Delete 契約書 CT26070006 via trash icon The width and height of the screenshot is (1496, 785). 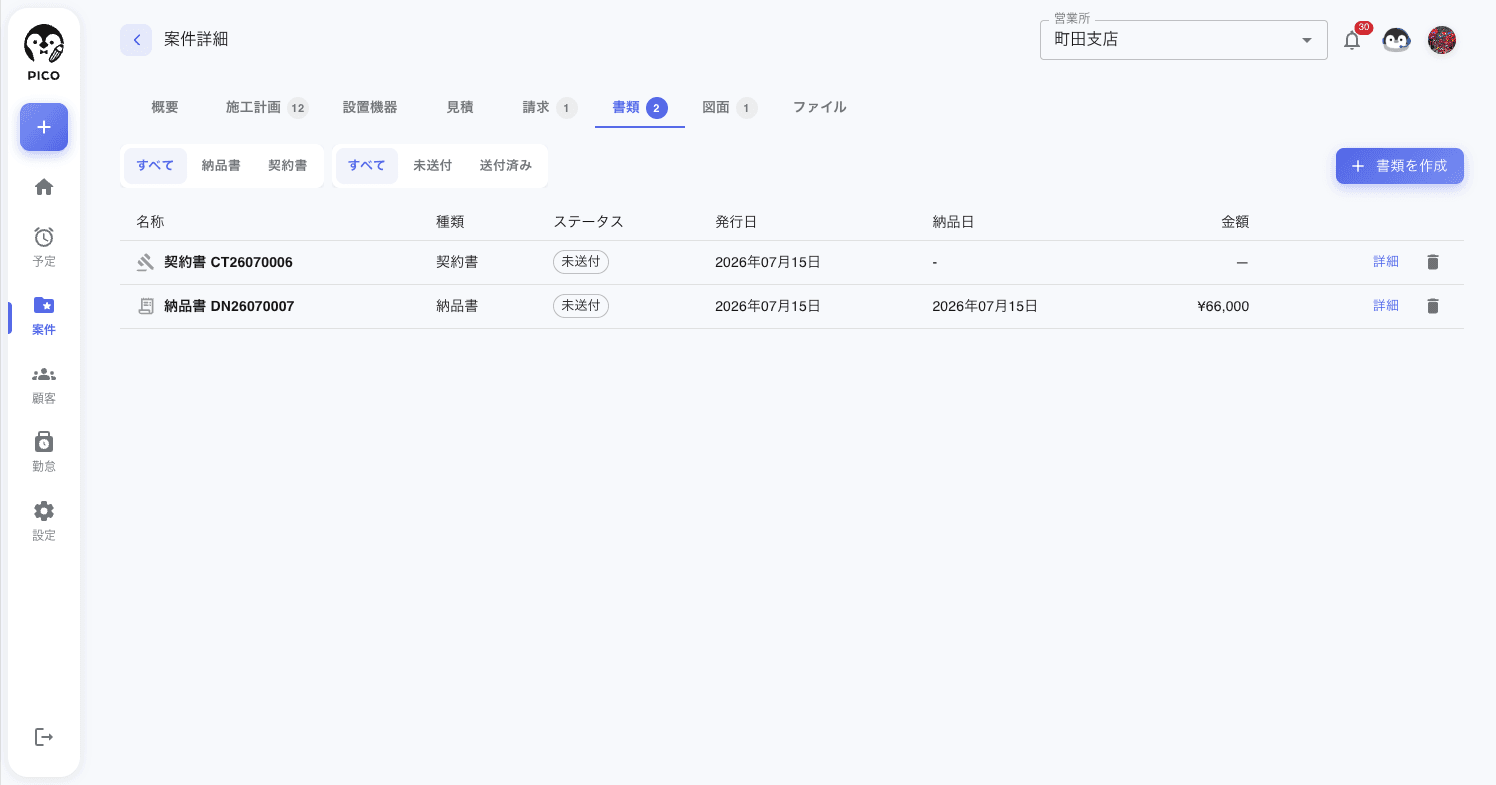[1432, 262]
